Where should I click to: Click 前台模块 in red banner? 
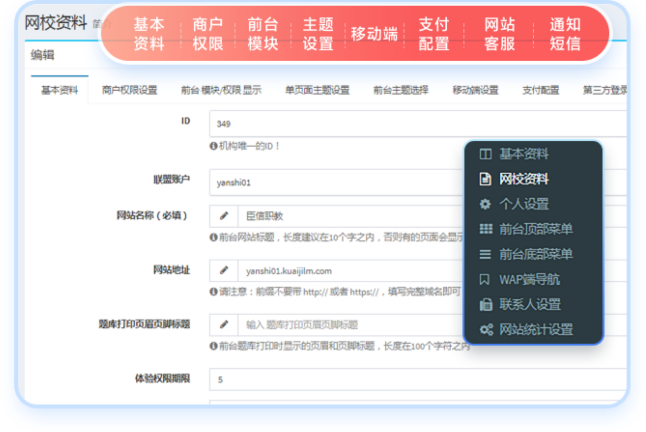[263, 34]
